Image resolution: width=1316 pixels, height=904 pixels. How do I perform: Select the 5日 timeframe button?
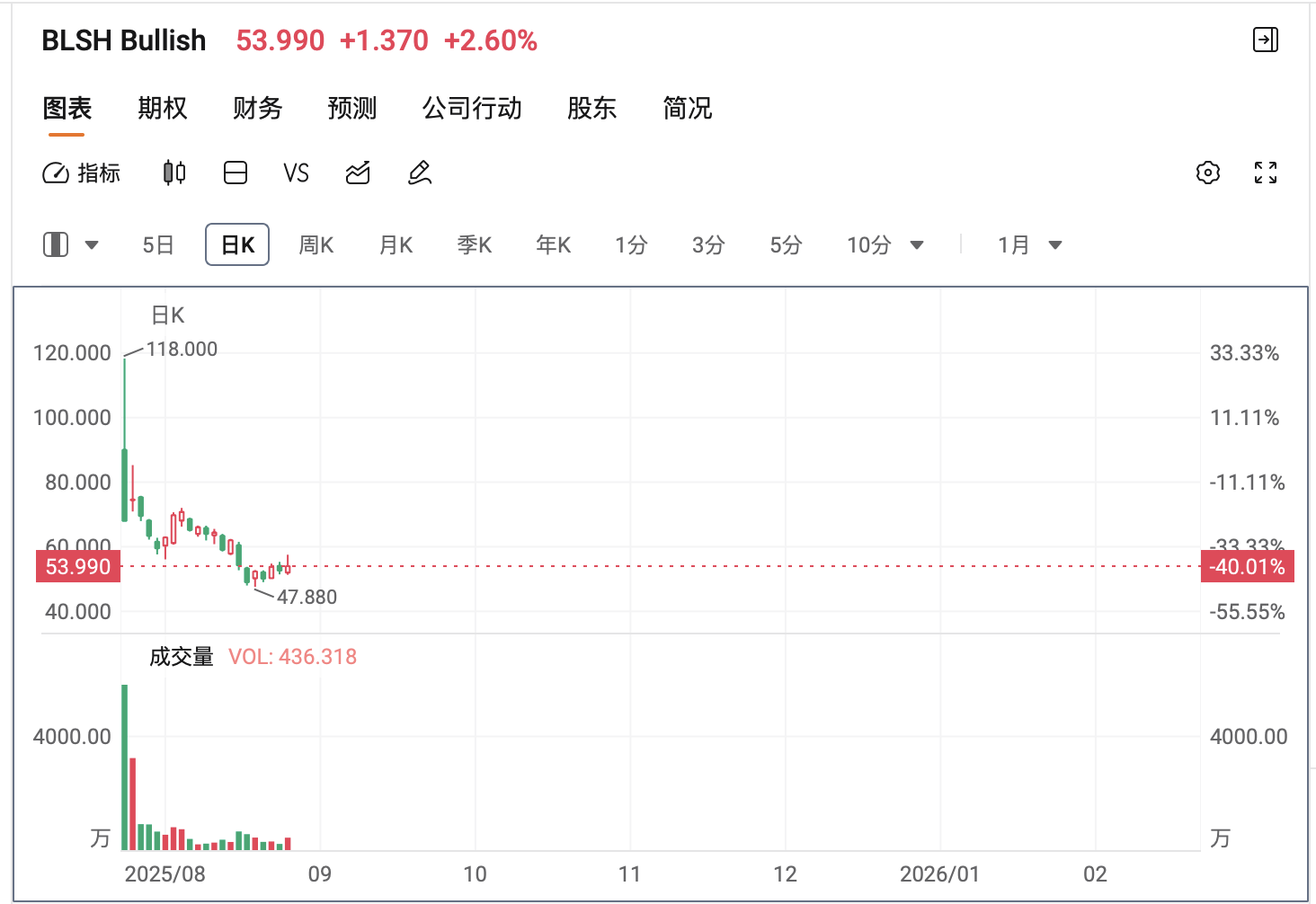pos(158,244)
